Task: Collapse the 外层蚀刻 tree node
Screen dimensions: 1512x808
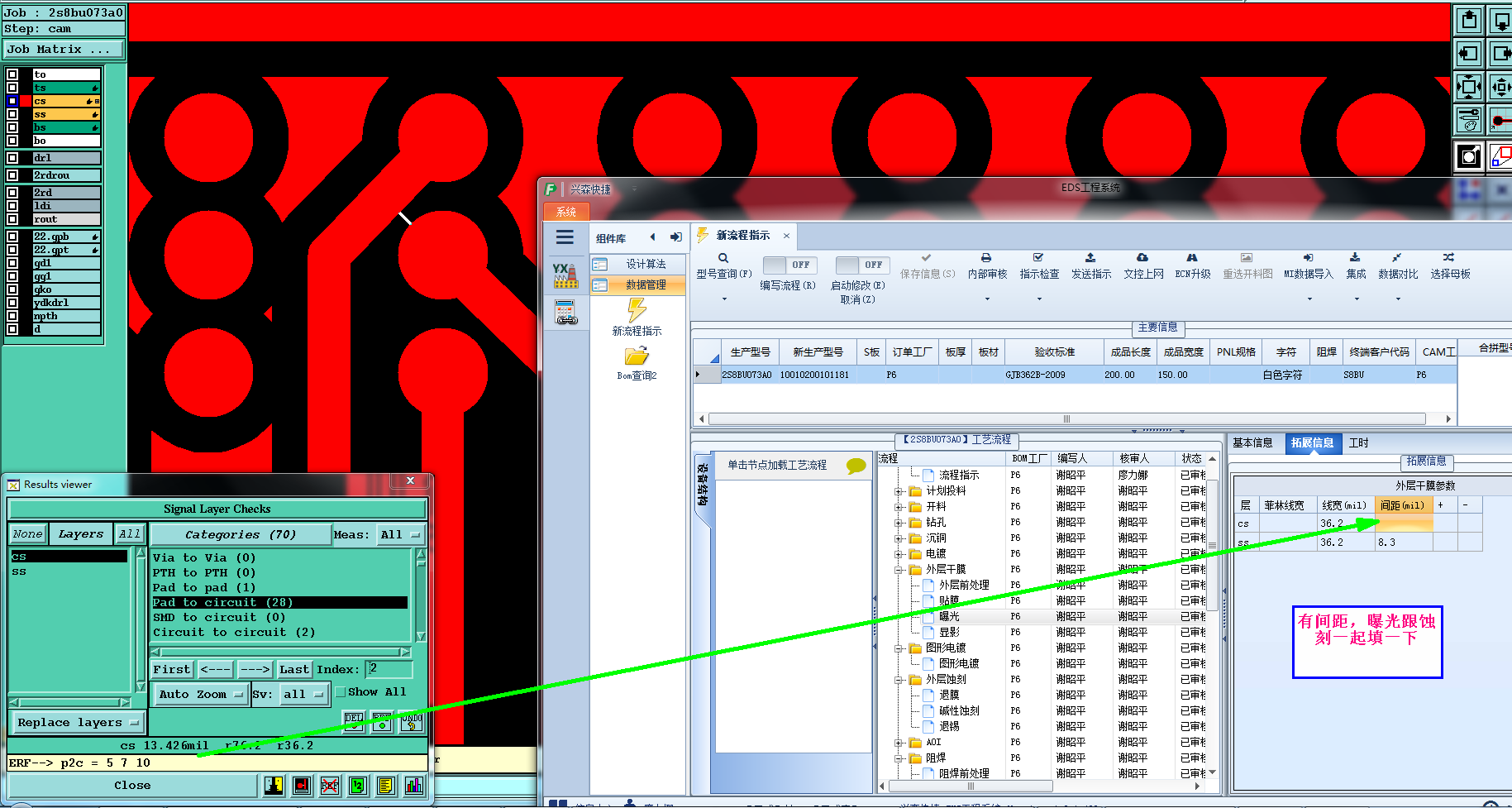Action: [899, 680]
